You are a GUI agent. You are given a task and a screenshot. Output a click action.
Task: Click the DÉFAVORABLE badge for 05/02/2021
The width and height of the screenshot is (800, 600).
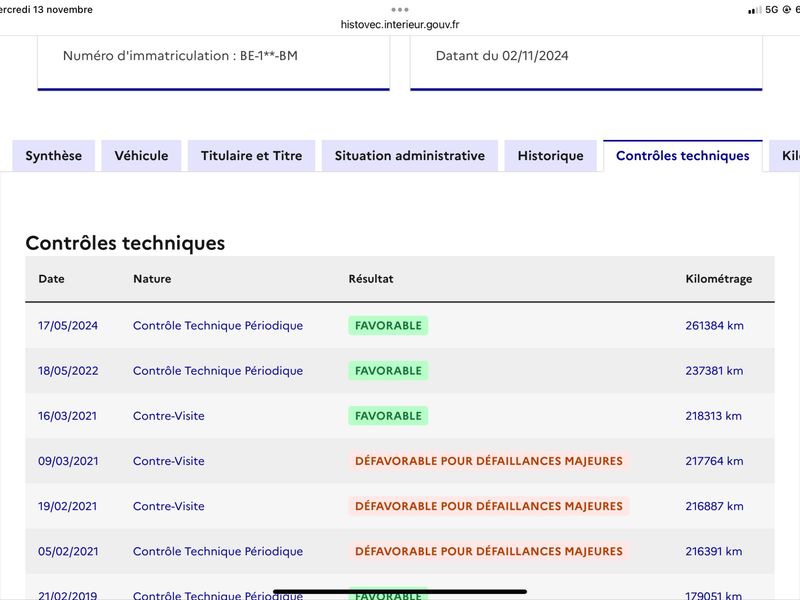(x=489, y=552)
